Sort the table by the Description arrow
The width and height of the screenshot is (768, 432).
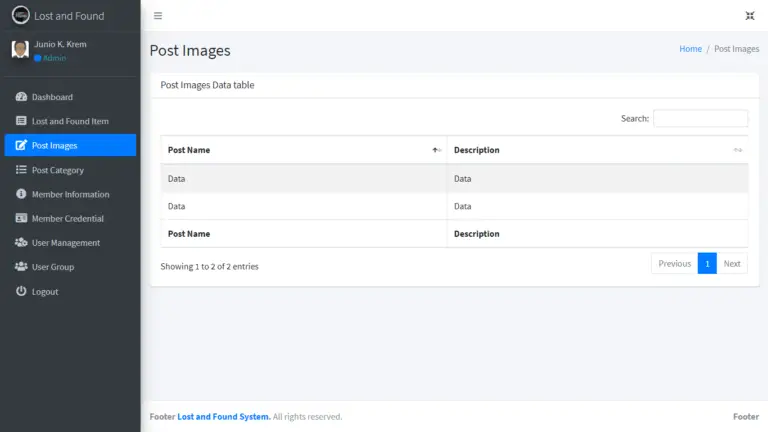(x=738, y=150)
